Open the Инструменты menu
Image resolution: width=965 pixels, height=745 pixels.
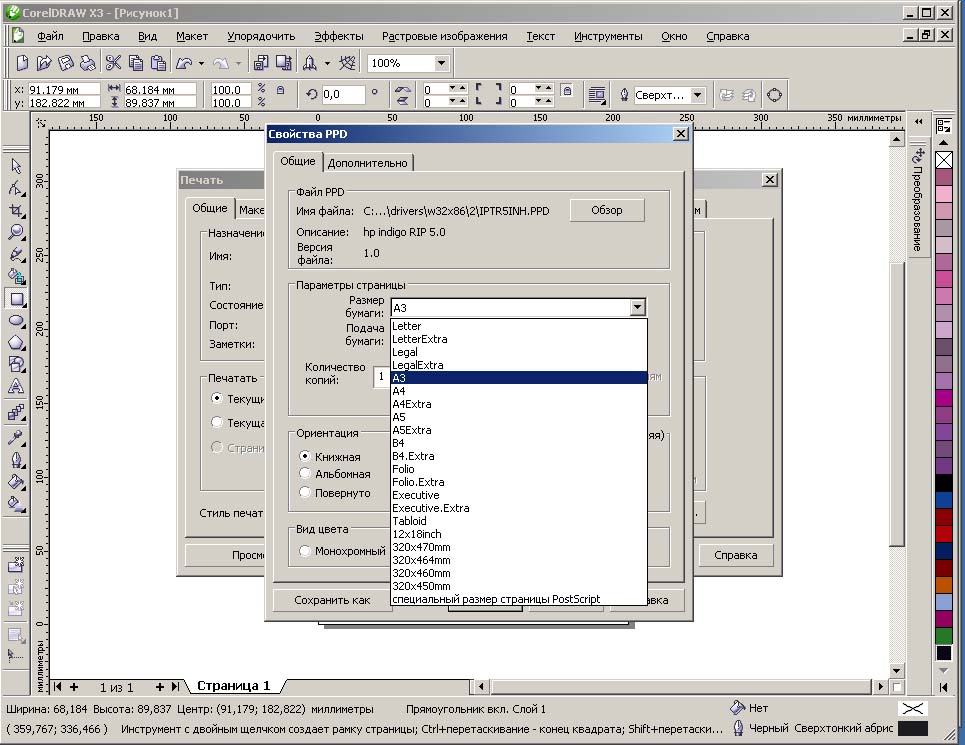tap(608, 36)
